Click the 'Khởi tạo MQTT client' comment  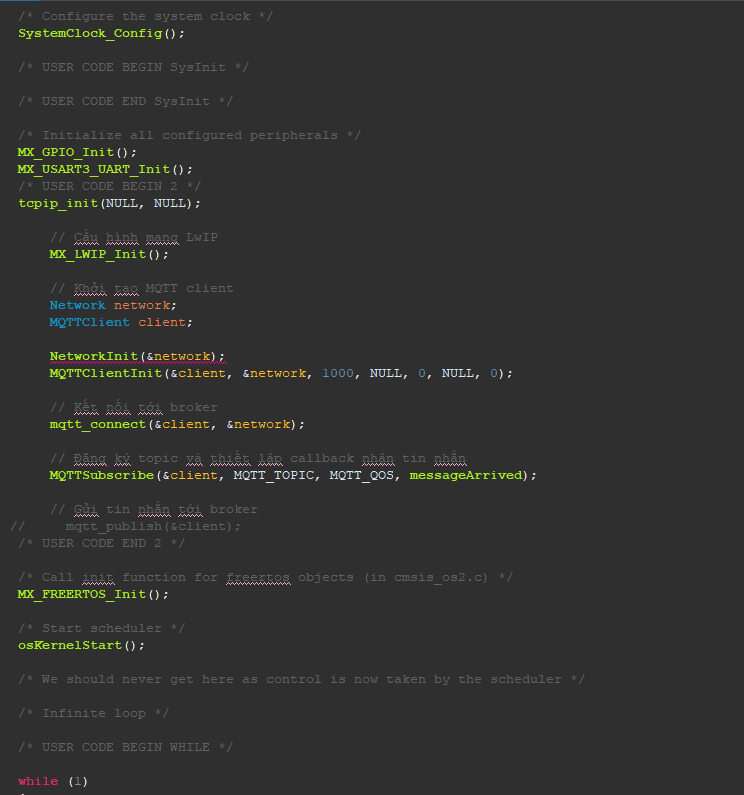pyautogui.click(x=141, y=288)
